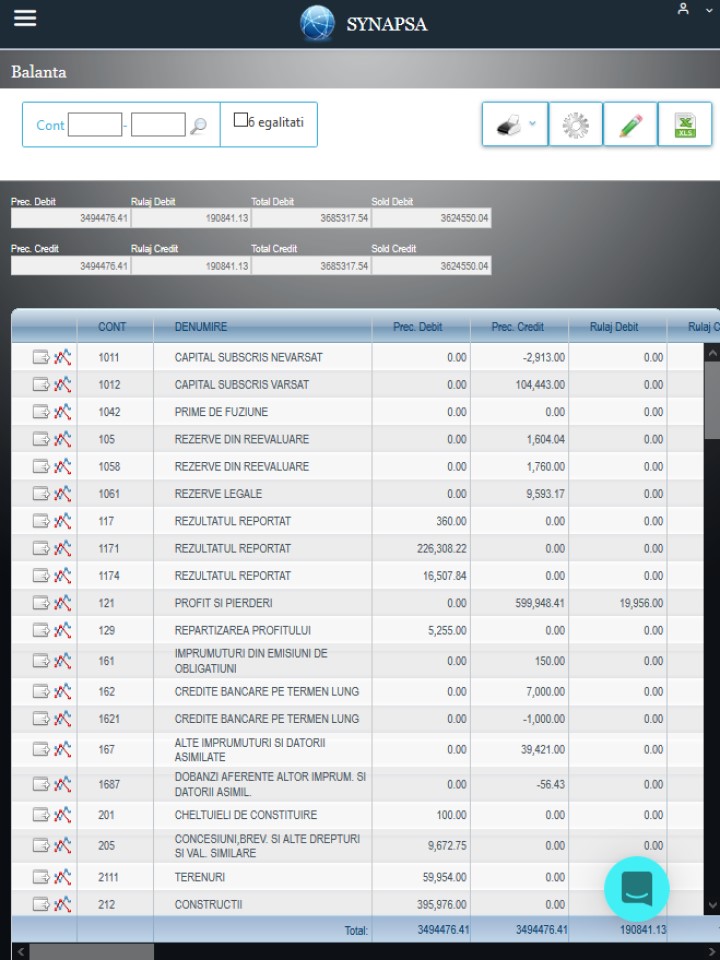Export to XLS with the Excel icon
The width and height of the screenshot is (720, 960).
(684, 125)
